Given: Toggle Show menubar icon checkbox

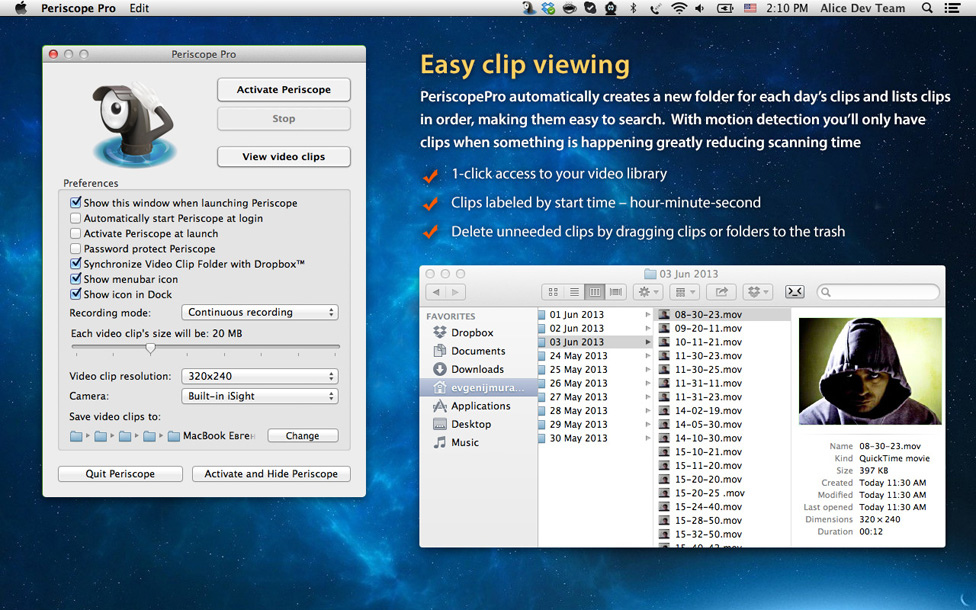Looking at the screenshot, I should tap(75, 279).
